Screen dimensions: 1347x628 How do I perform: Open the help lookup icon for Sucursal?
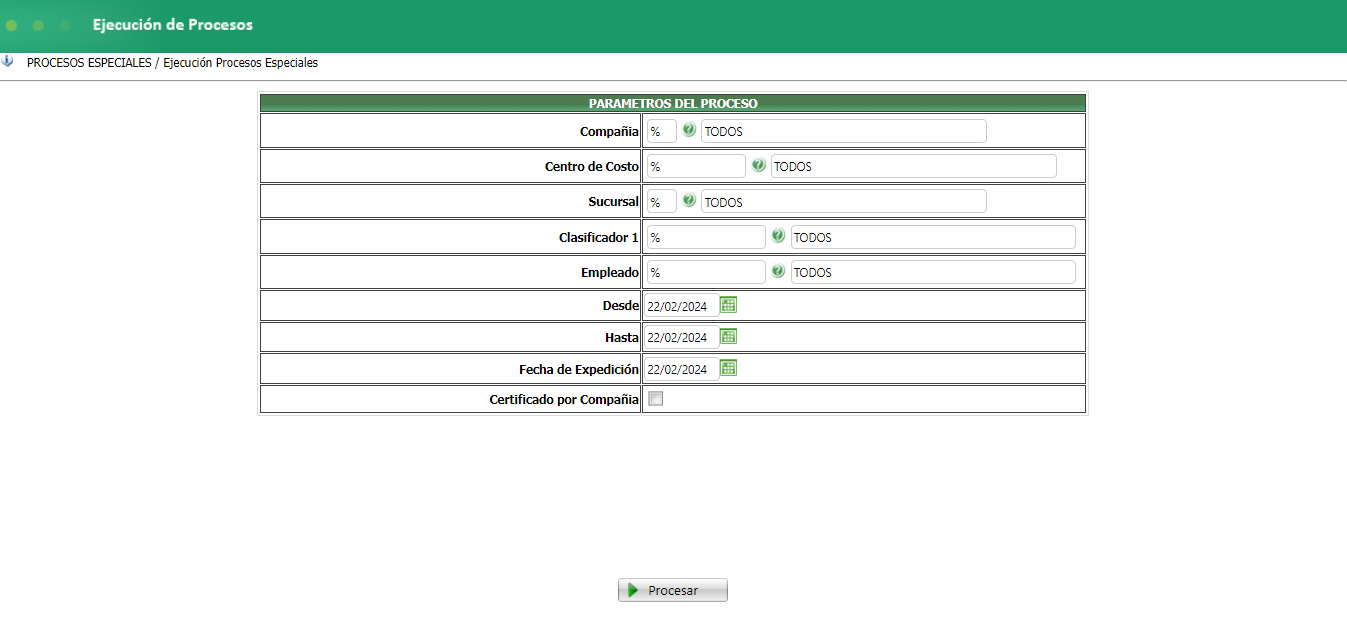coord(689,200)
